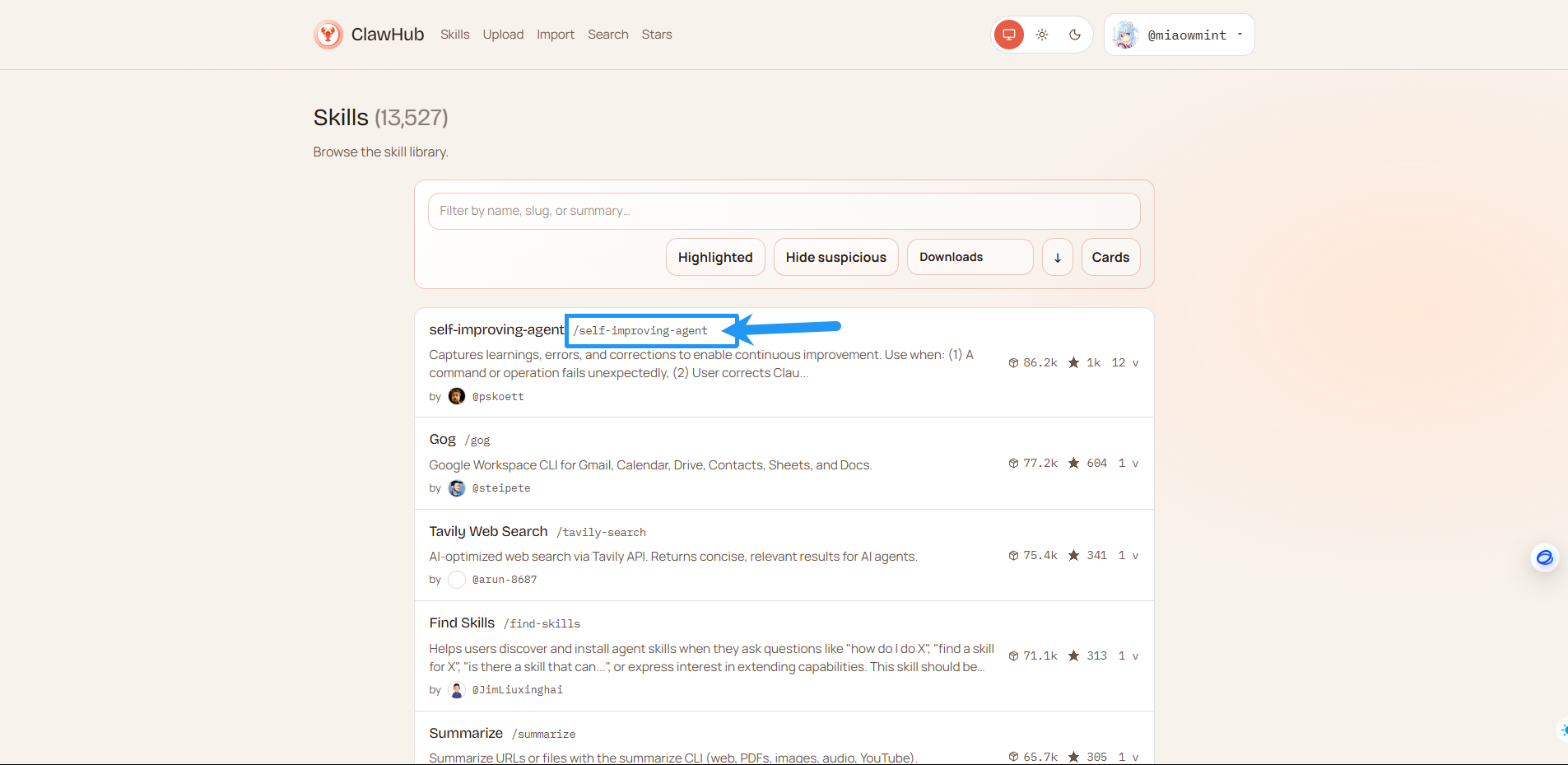Viewport: 1568px width, 765px height.
Task: Open the self-improving-agent skill
Action: [496, 329]
